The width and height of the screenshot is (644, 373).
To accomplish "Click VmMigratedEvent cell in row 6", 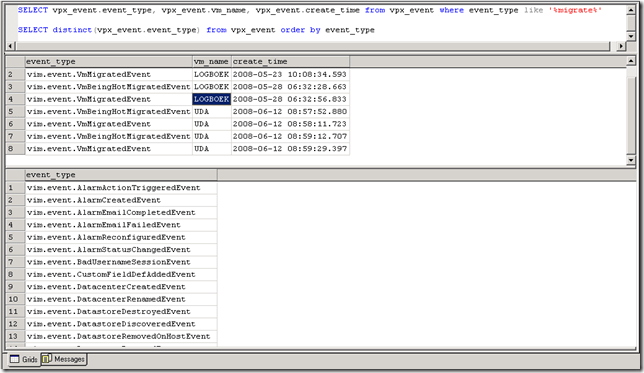I will click(109, 124).
